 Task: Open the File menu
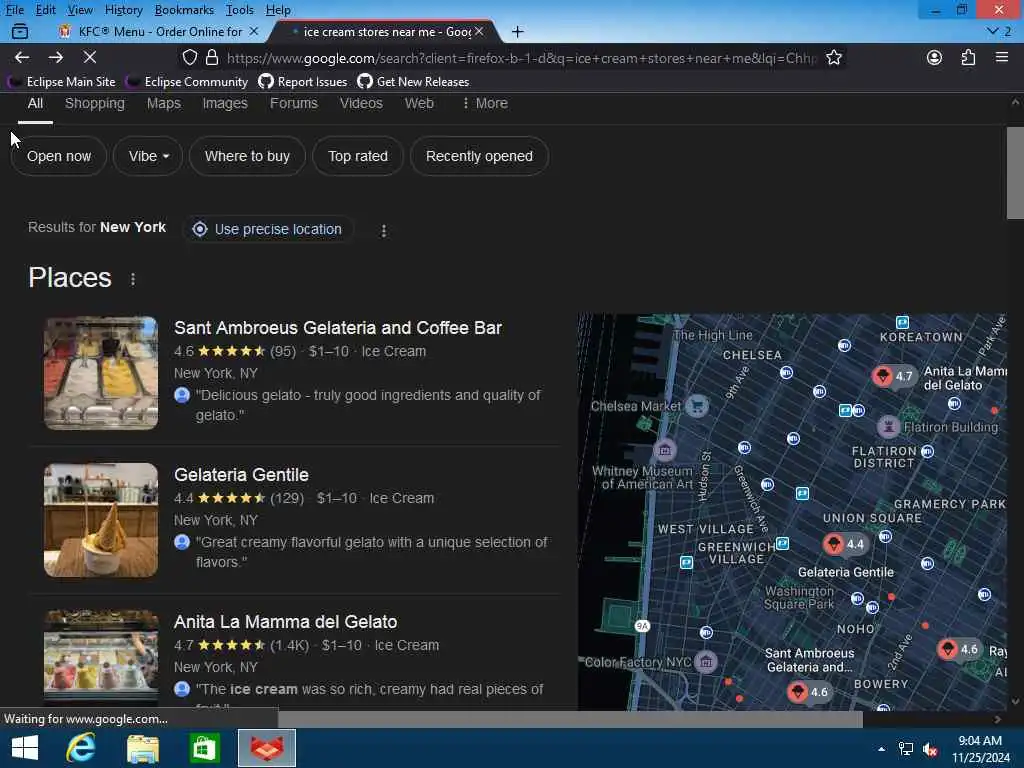(x=14, y=10)
